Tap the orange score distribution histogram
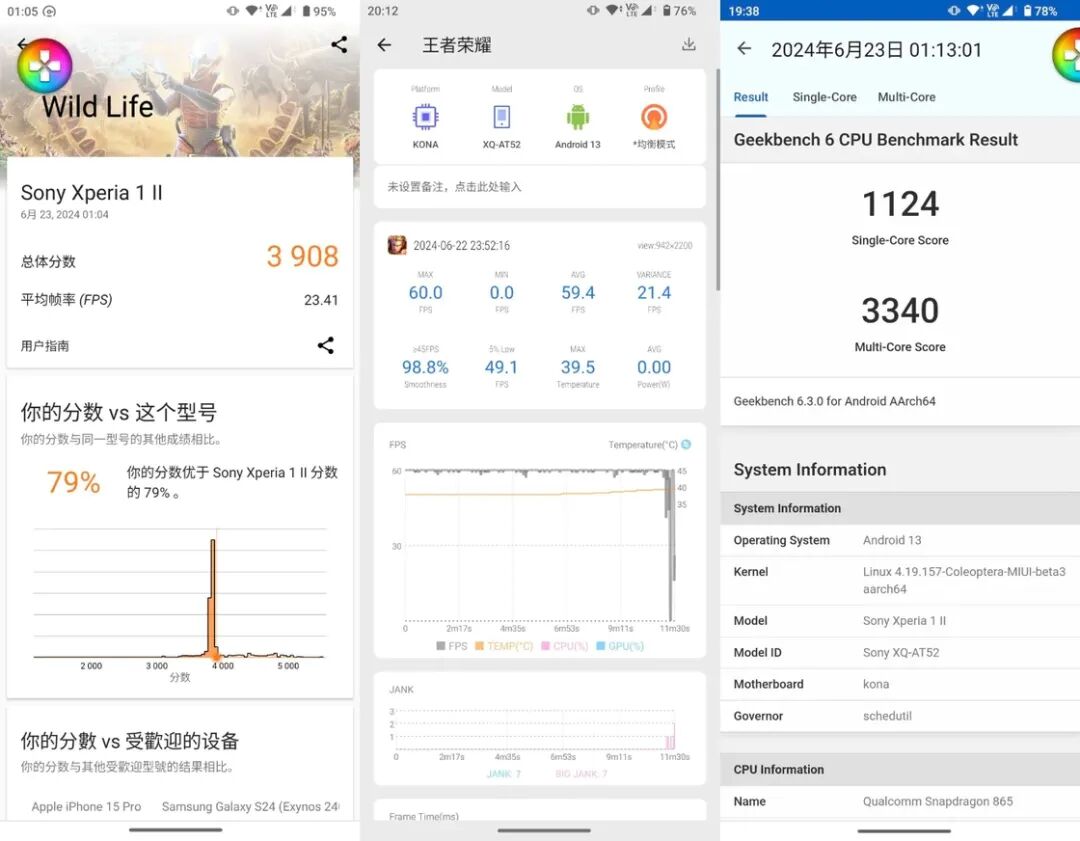 (x=179, y=594)
